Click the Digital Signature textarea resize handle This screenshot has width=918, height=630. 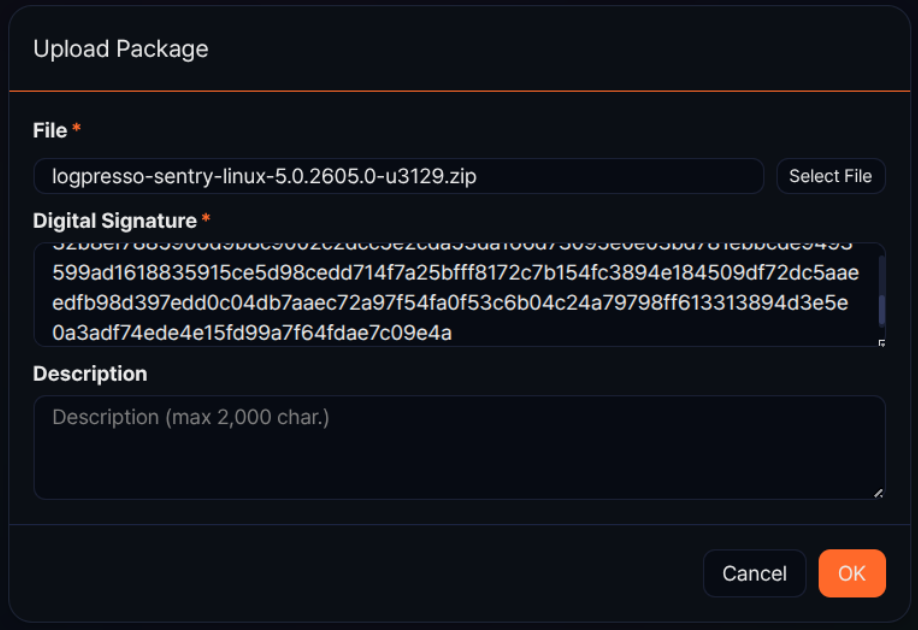(x=881, y=343)
